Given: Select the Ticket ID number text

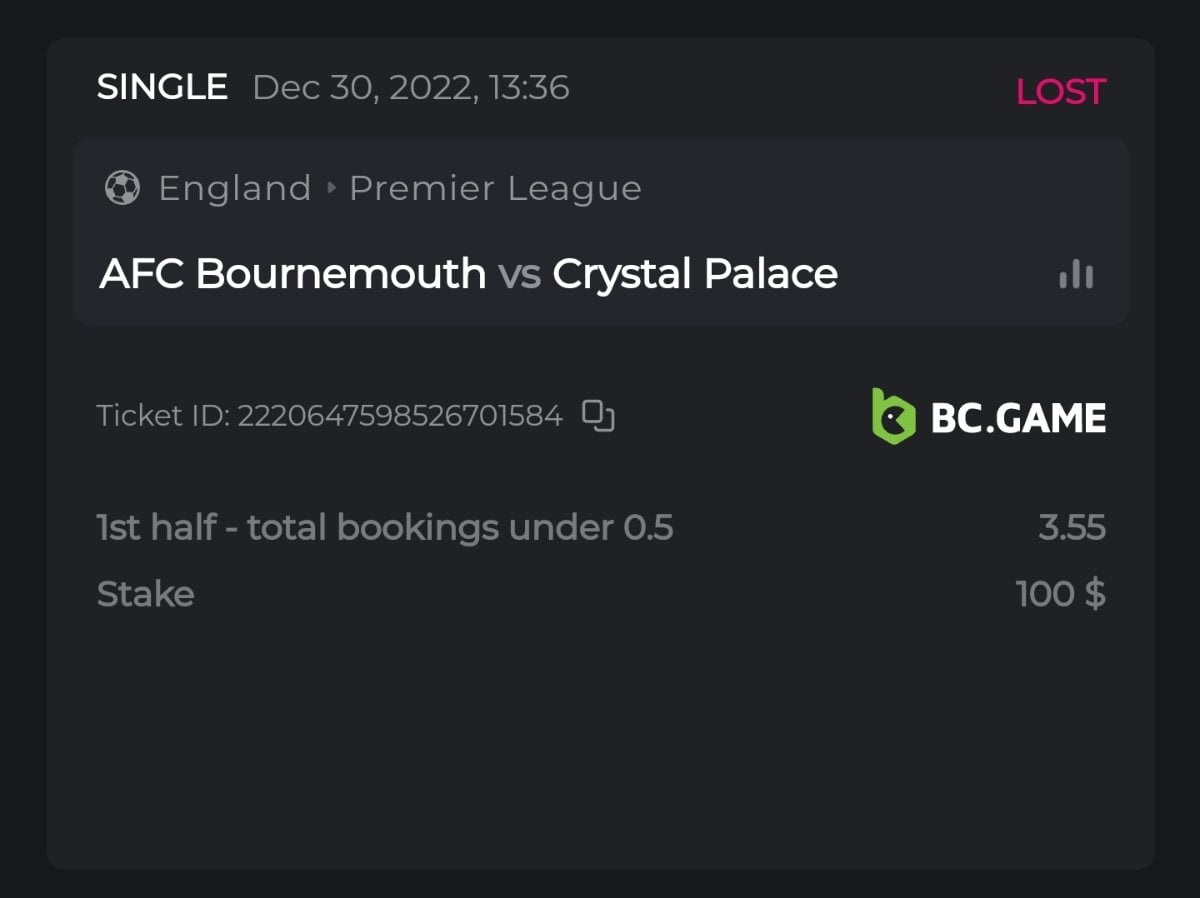Looking at the screenshot, I should point(400,415).
